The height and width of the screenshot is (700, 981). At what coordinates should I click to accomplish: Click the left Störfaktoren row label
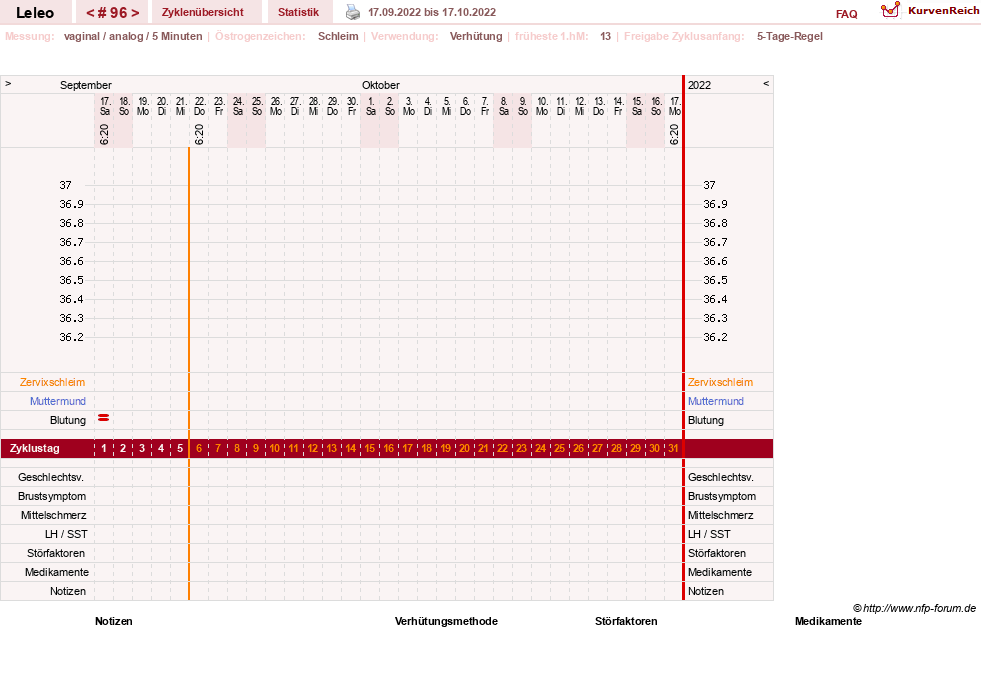pyautogui.click(x=56, y=553)
